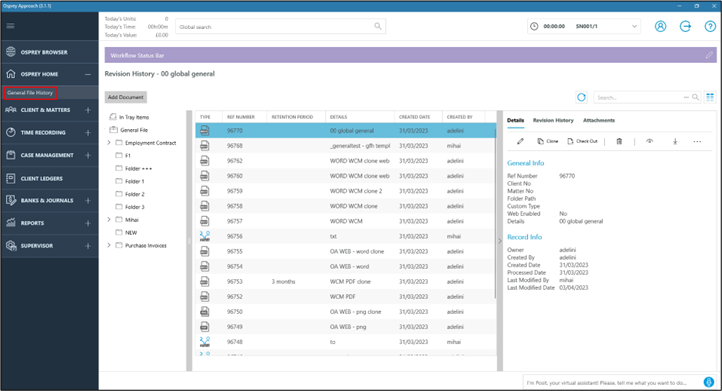This screenshot has height=391, width=722.
Task: Open Osprey Browser from the sidebar
Action: coord(44,52)
